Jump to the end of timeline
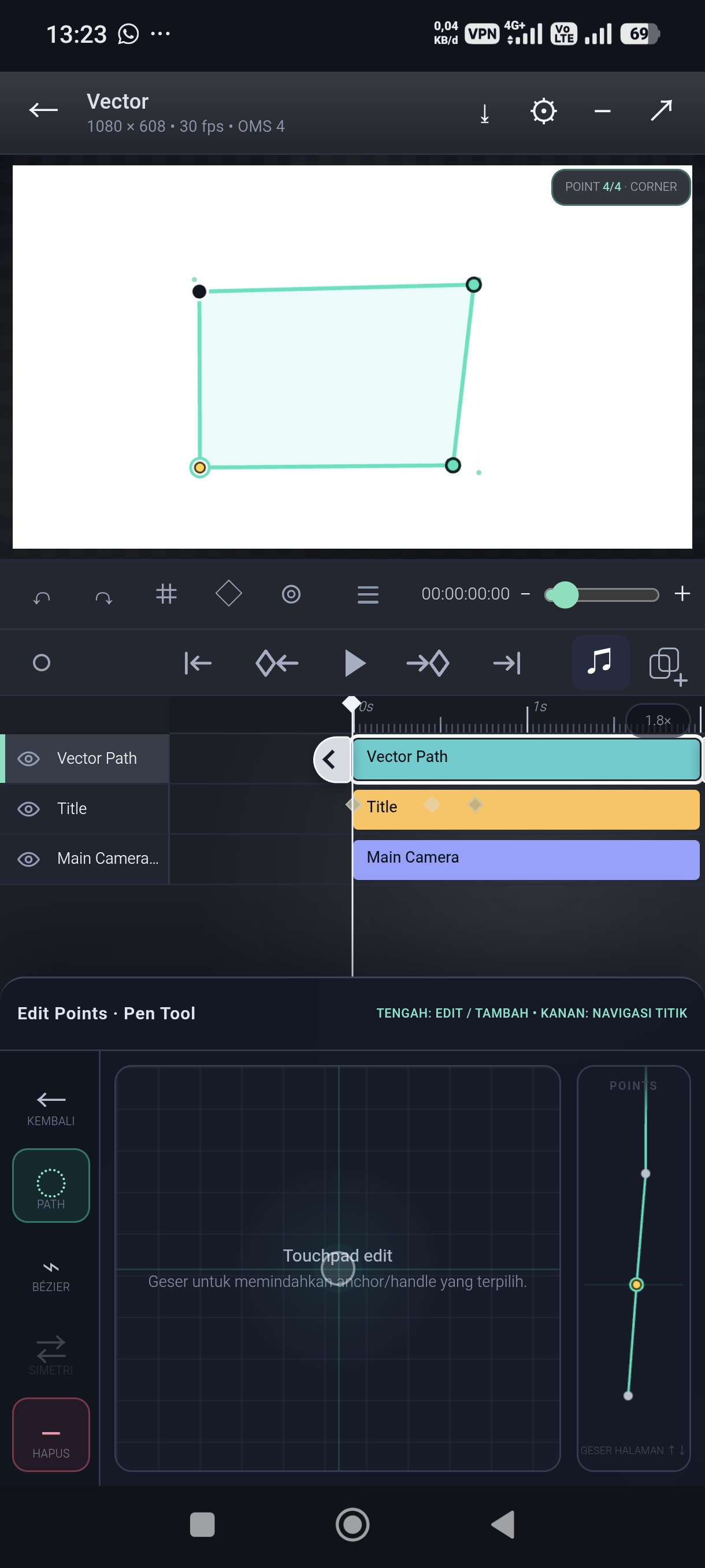Image resolution: width=705 pixels, height=1568 pixels. click(507, 663)
